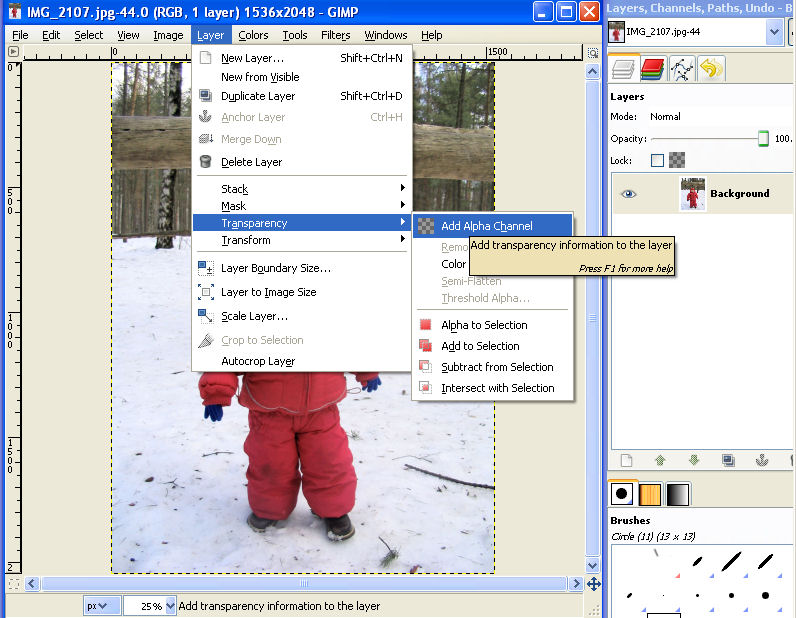
Task: Click the Opacity slider handle
Action: coord(763,138)
